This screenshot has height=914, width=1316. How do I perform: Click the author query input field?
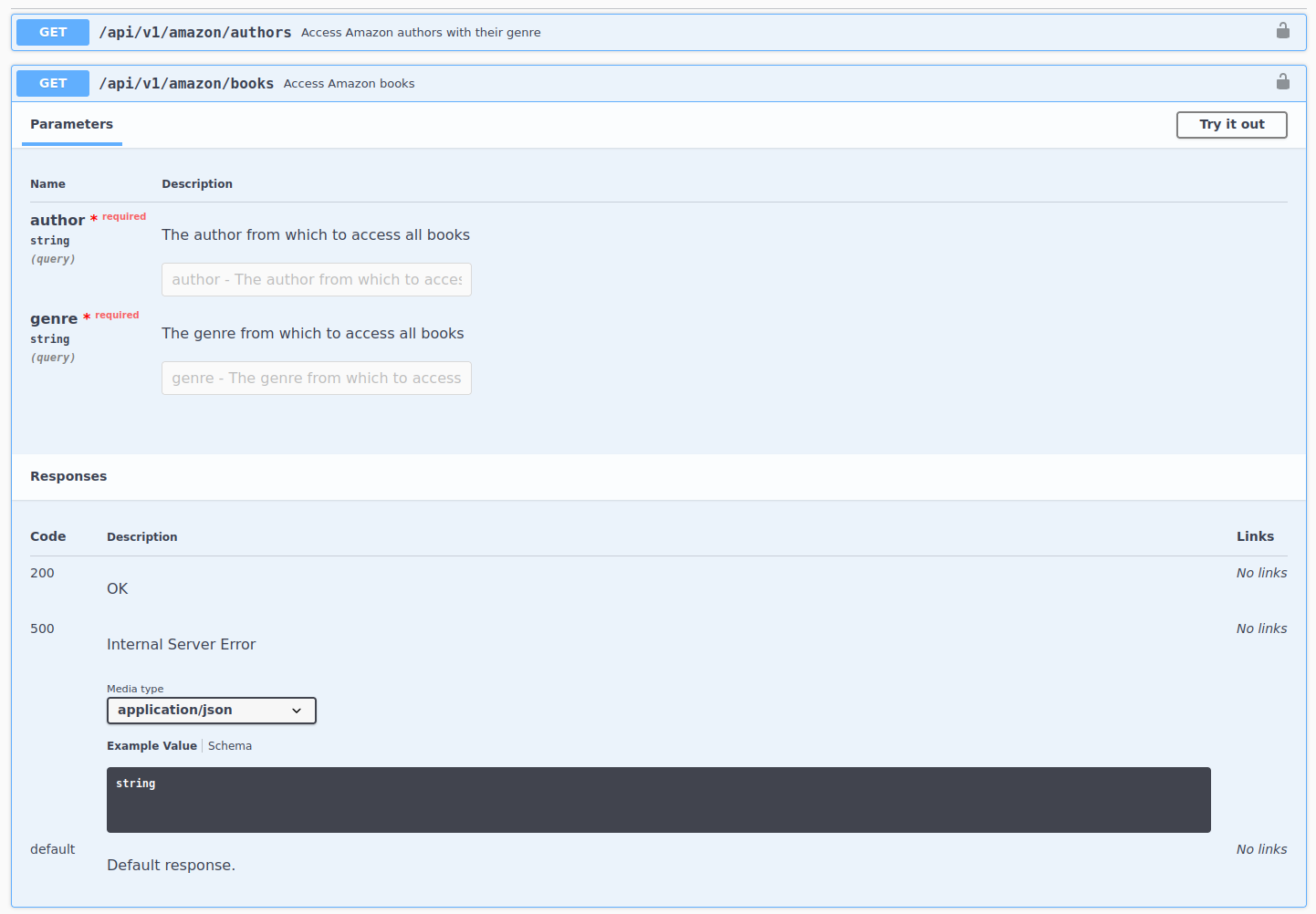click(x=316, y=280)
